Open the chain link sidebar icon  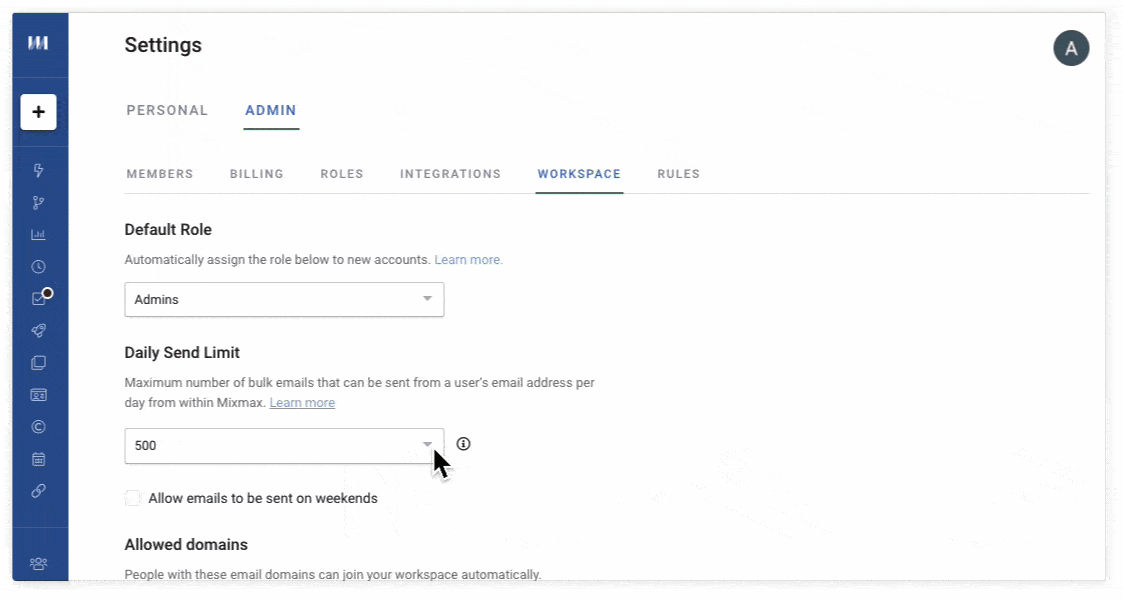(x=39, y=491)
